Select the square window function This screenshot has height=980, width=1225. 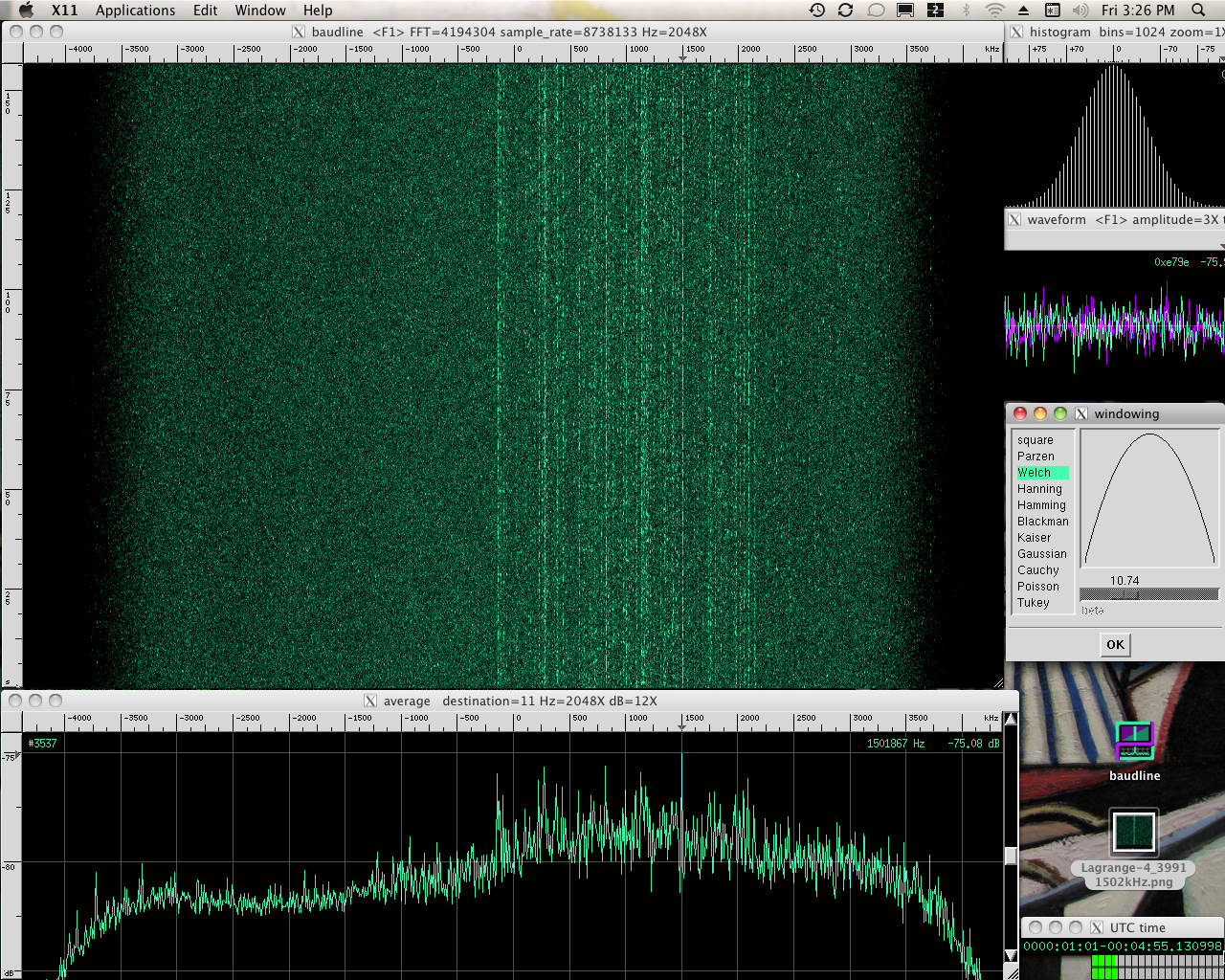point(1036,439)
